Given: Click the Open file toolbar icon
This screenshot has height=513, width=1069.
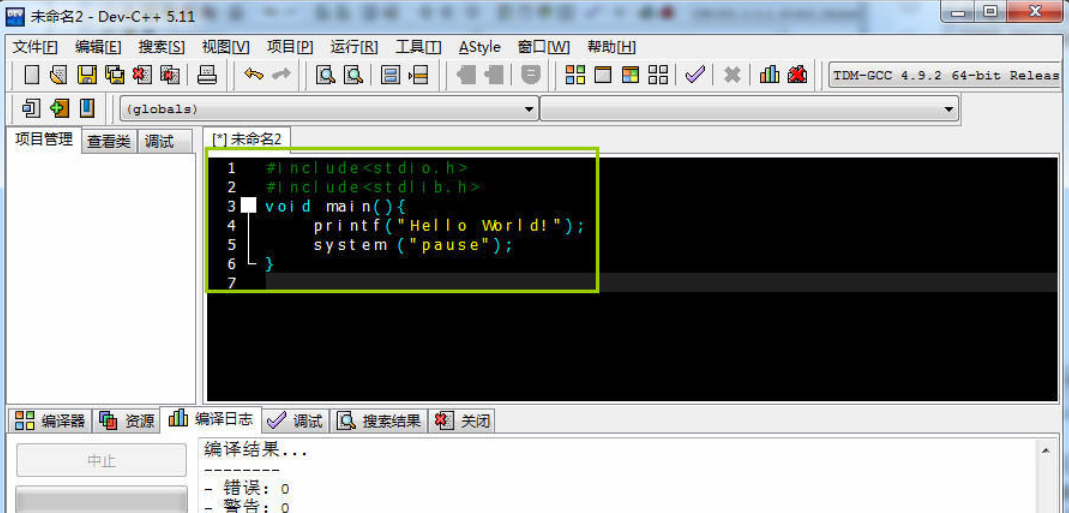Looking at the screenshot, I should 59,74.
